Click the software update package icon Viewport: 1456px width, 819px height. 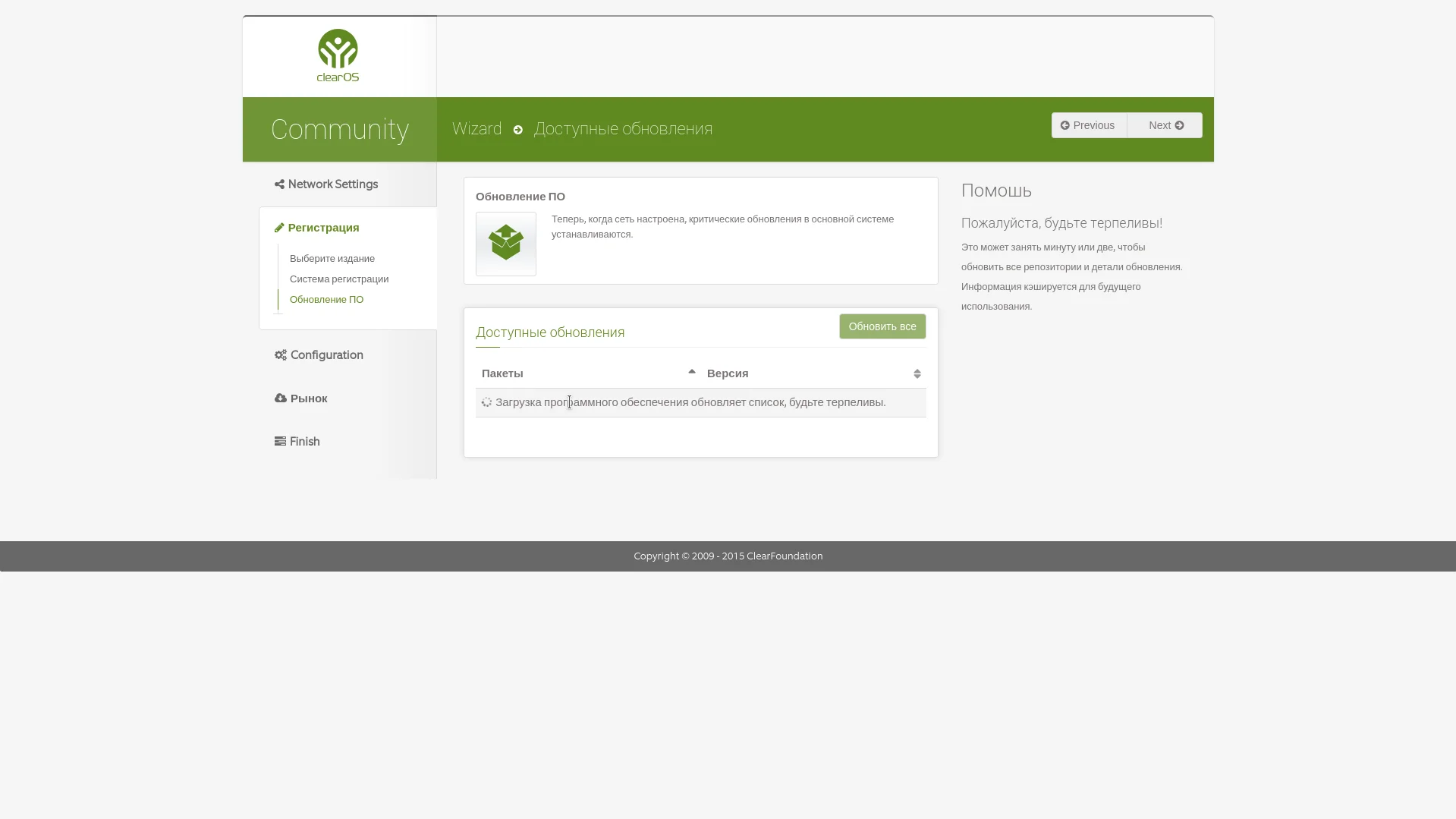coord(506,244)
